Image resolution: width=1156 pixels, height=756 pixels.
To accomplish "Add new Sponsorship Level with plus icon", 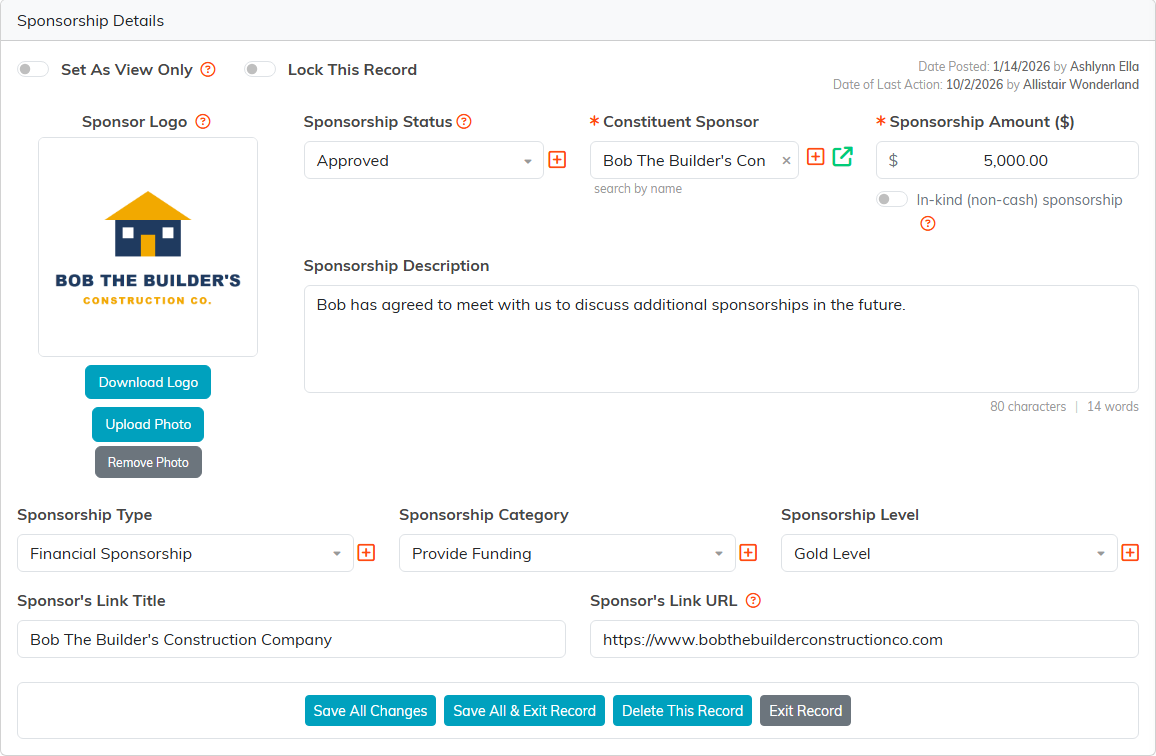I will [1130, 552].
